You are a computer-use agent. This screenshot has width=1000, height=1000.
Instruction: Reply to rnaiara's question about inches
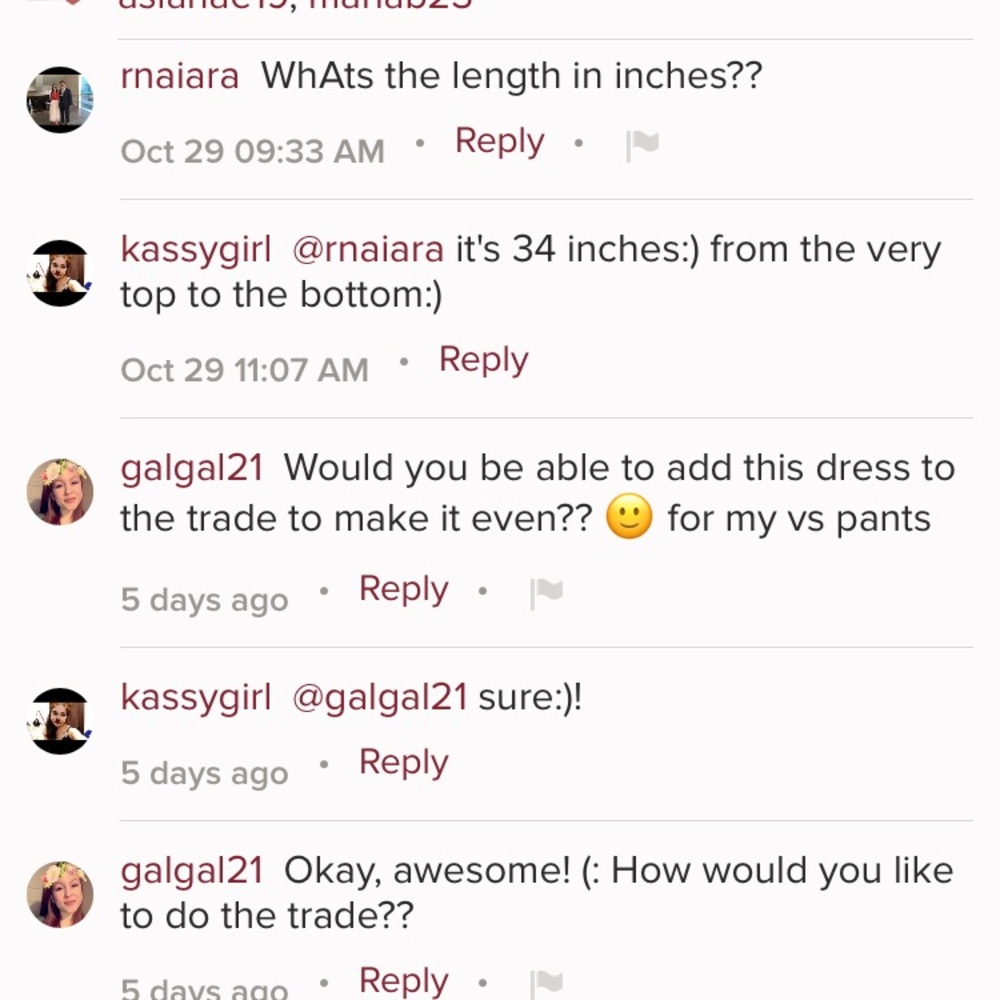click(498, 141)
